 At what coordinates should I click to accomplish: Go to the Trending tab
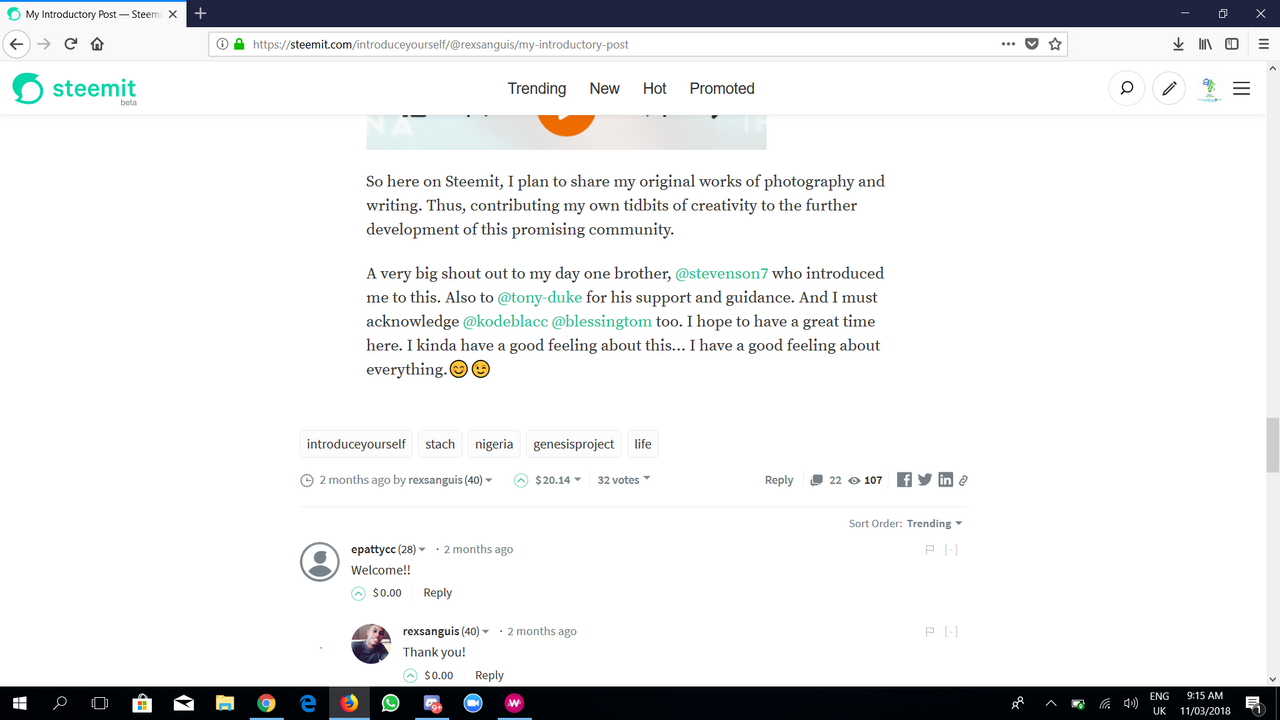[537, 88]
